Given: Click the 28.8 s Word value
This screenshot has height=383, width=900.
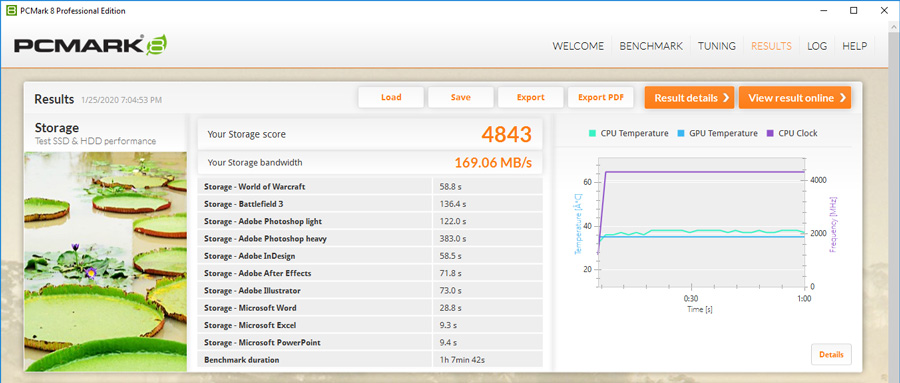Looking at the screenshot, I should [x=450, y=308].
